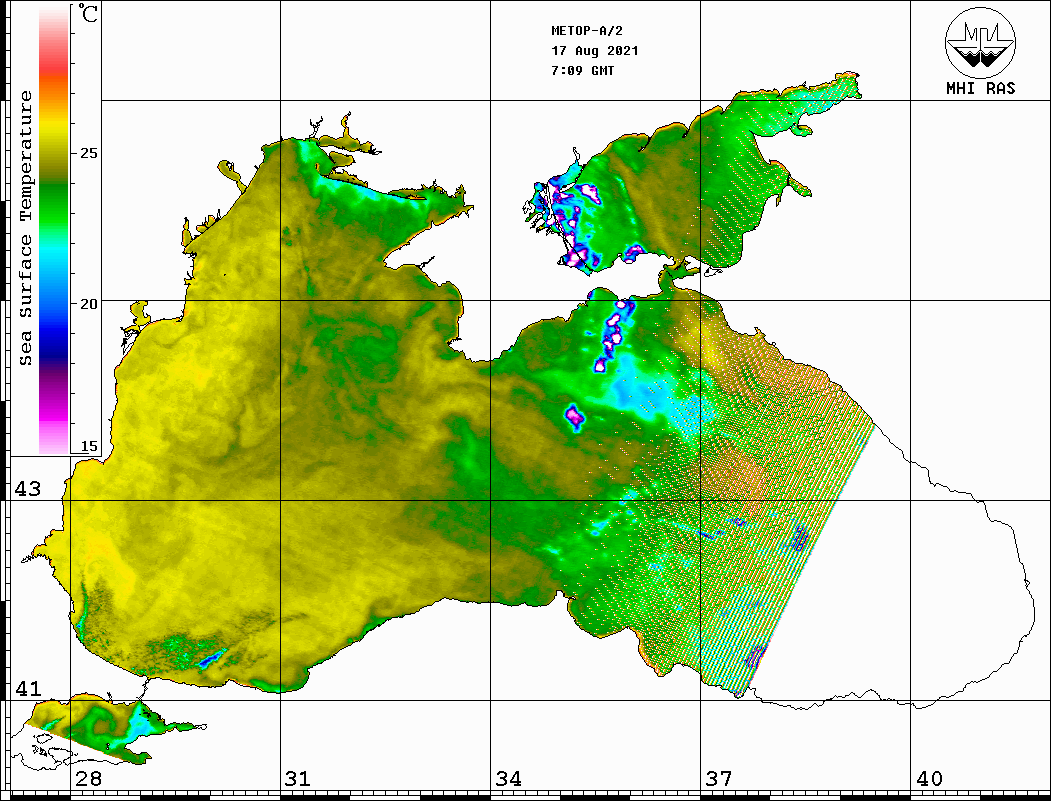The width and height of the screenshot is (1051, 801).
Task: Click the MHI RAS logo emblem
Action: point(980,42)
